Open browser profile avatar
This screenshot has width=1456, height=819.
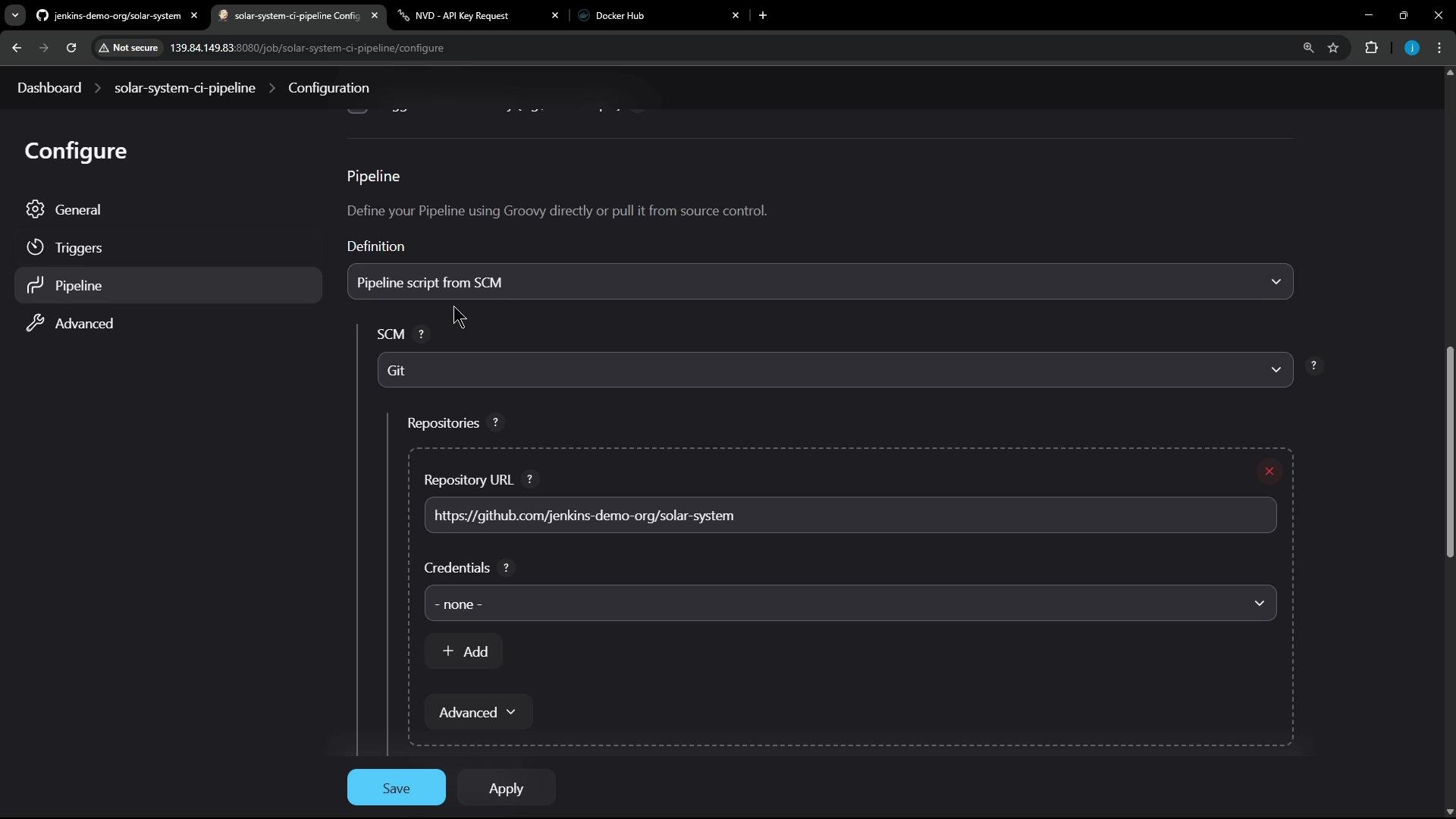(x=1411, y=48)
